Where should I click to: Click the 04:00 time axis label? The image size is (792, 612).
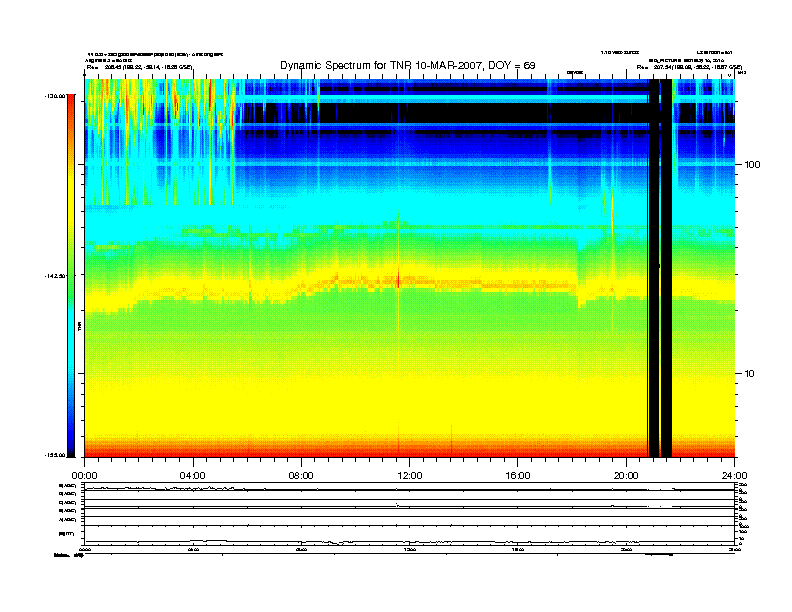193,476
